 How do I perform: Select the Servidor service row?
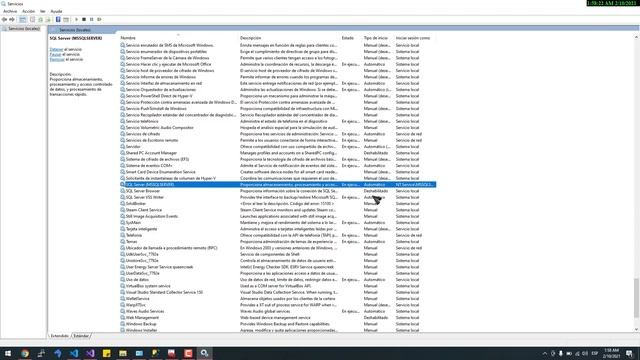278,147
